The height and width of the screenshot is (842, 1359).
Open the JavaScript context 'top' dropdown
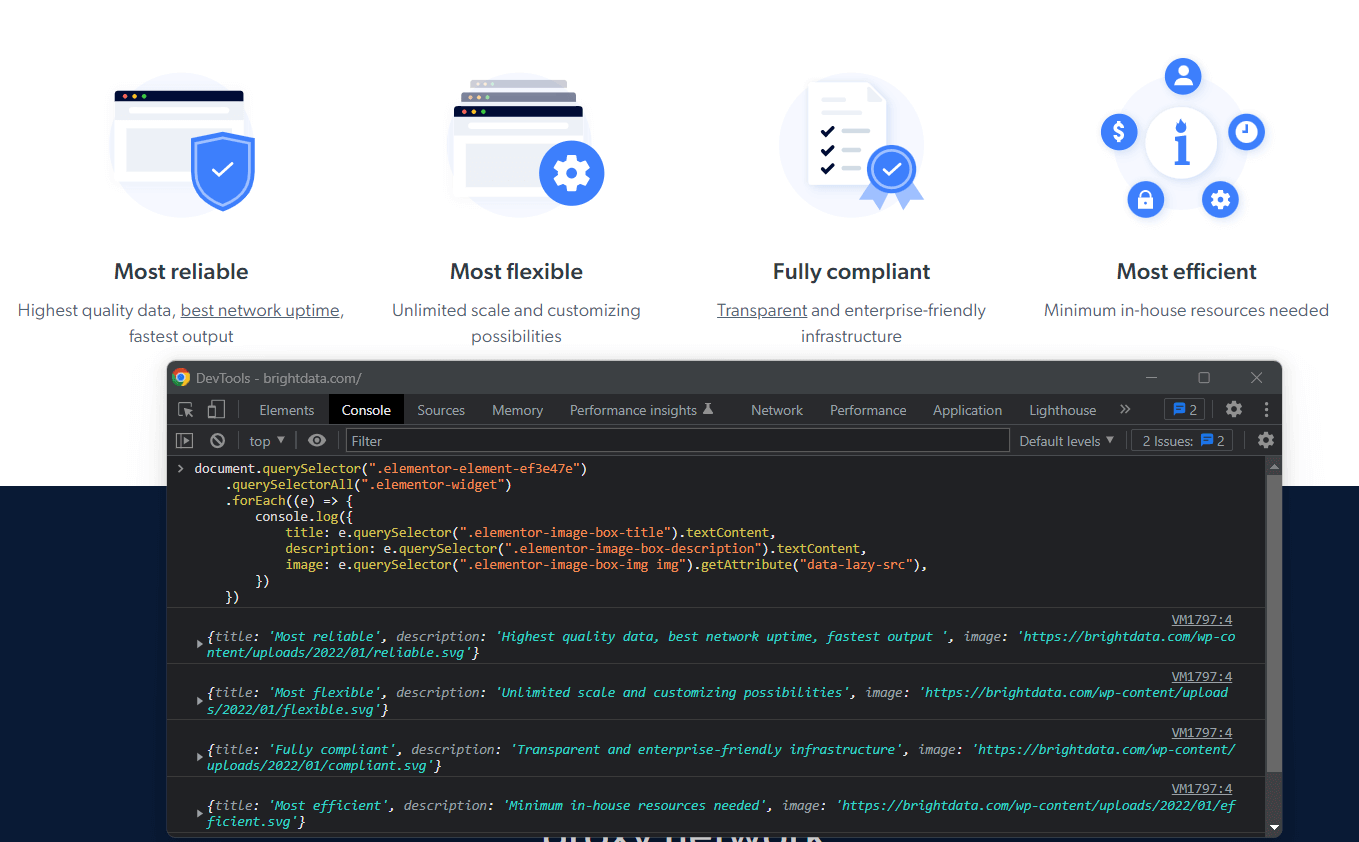click(265, 440)
